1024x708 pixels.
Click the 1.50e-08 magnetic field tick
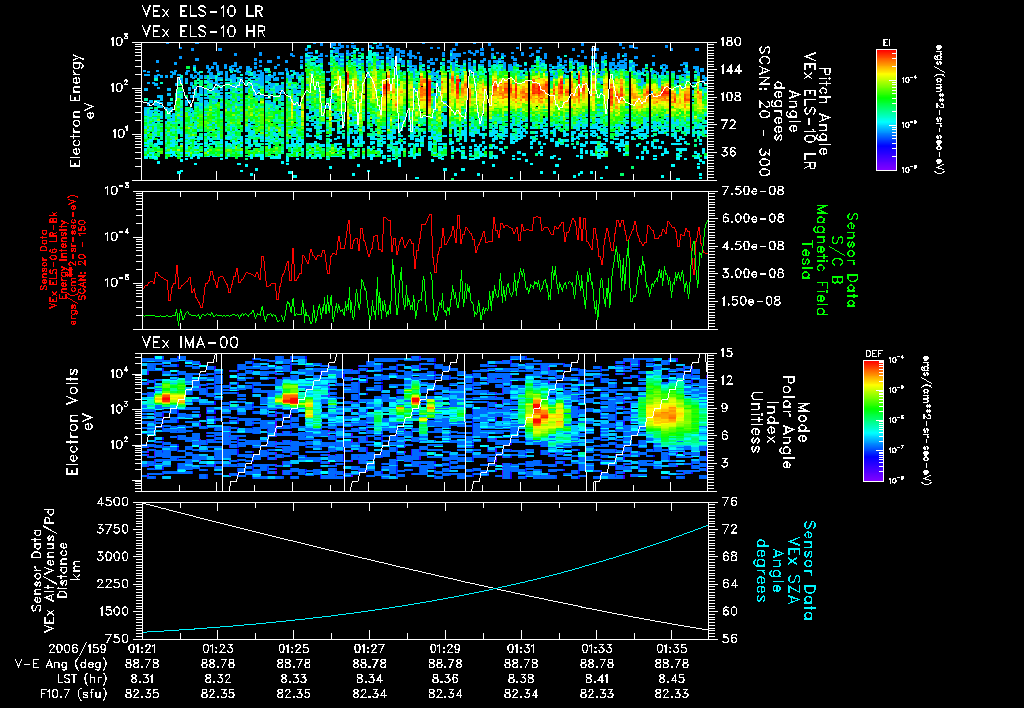click(752, 301)
